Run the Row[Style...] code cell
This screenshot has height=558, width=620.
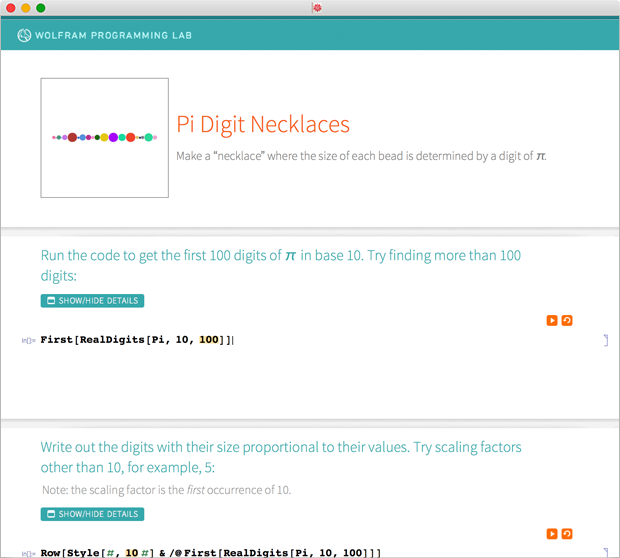click(552, 534)
